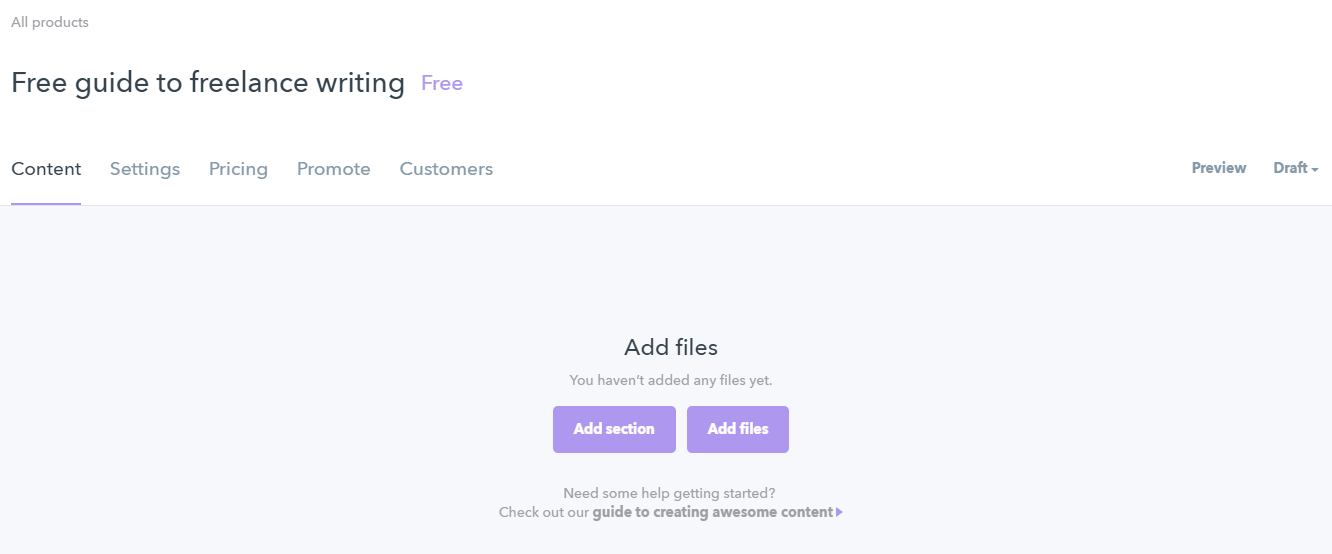Click the Check out our text
The image size is (1332, 554).
544,512
